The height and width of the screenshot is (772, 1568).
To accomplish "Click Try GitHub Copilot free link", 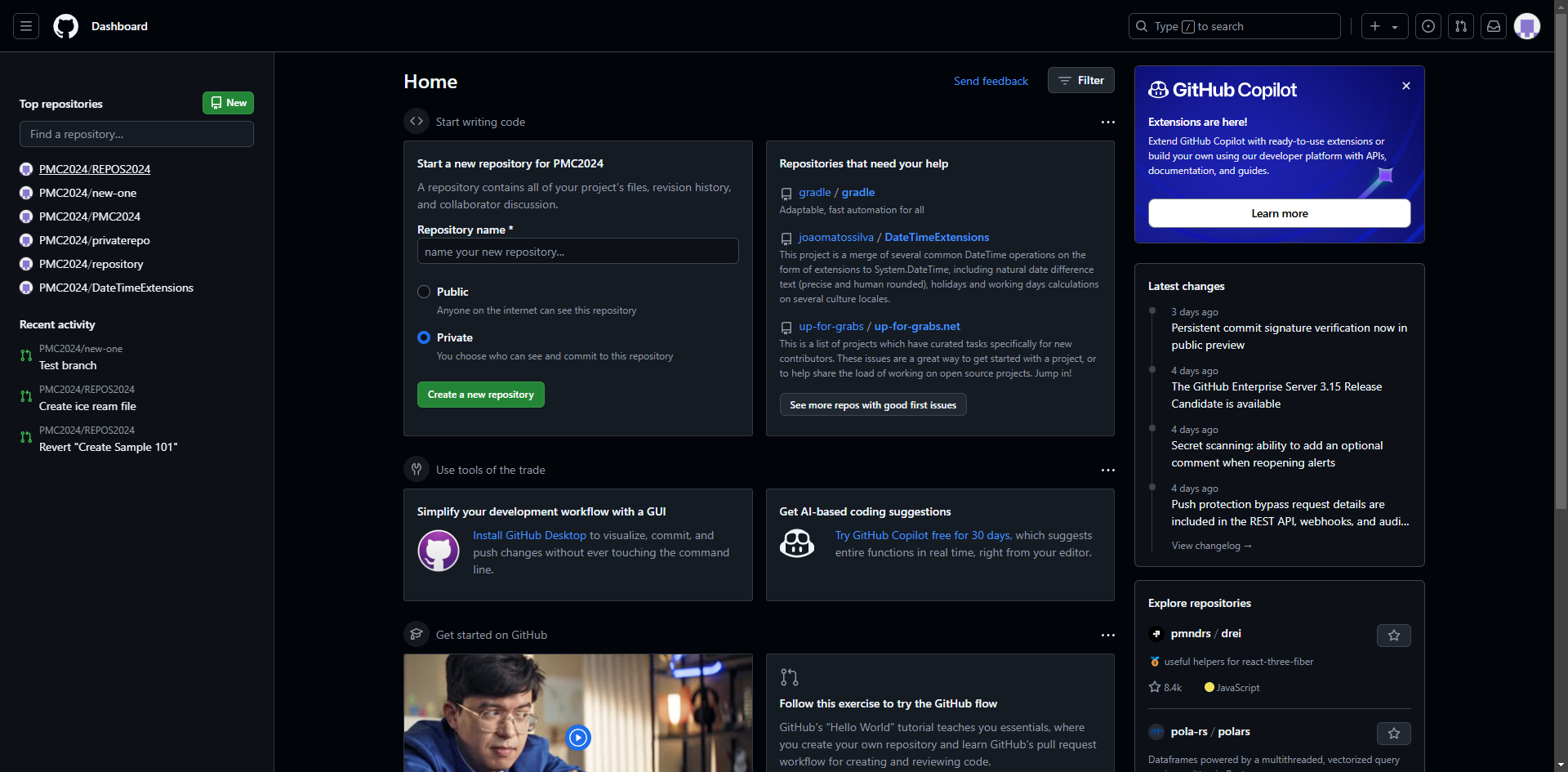I will coord(923,535).
